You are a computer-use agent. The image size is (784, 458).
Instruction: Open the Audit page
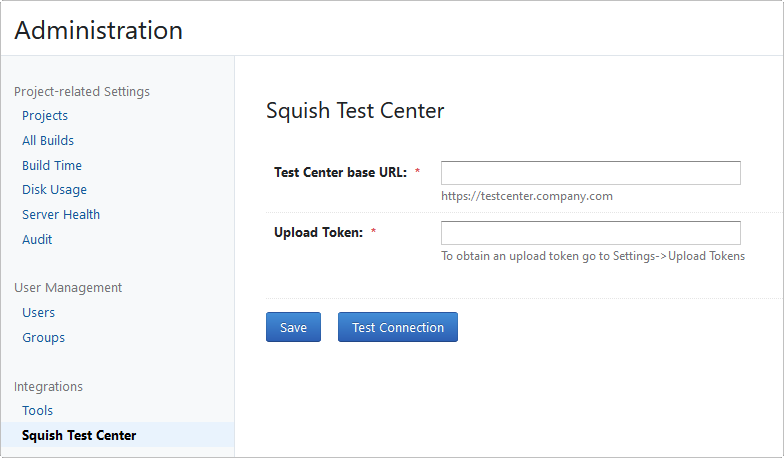37,240
